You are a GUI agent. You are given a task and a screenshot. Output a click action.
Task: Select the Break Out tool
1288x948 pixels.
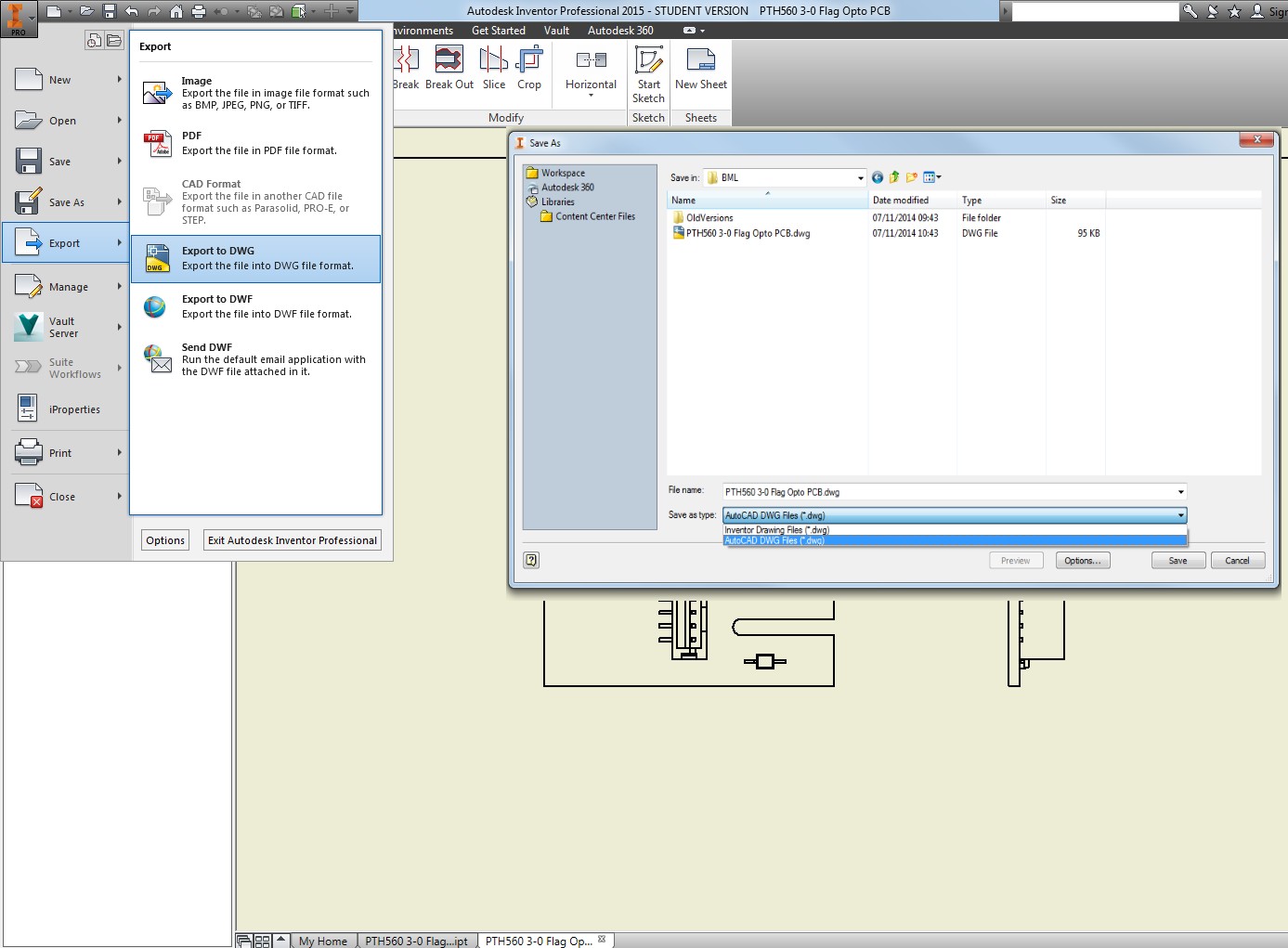pos(449,68)
